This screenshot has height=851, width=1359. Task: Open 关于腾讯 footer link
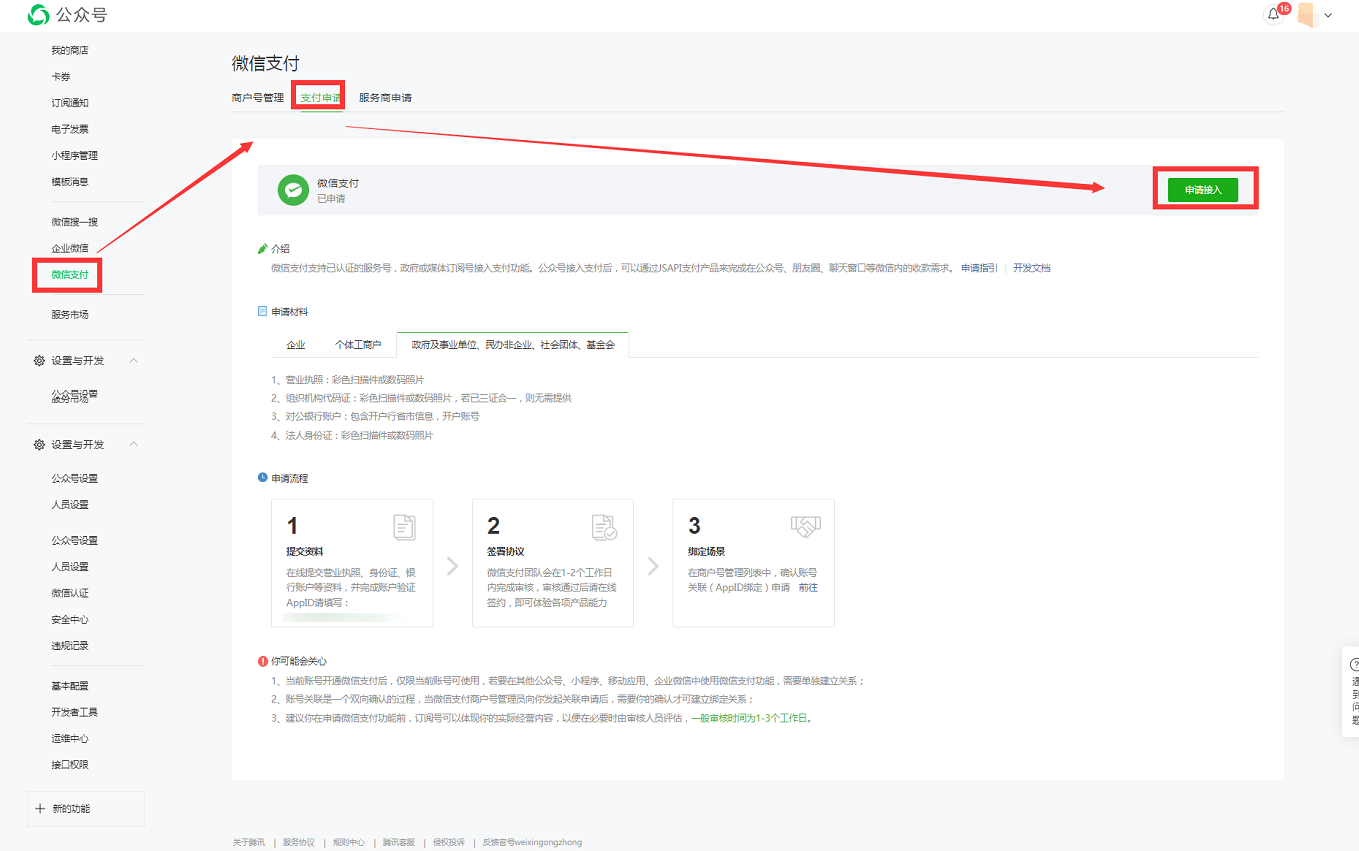click(249, 842)
